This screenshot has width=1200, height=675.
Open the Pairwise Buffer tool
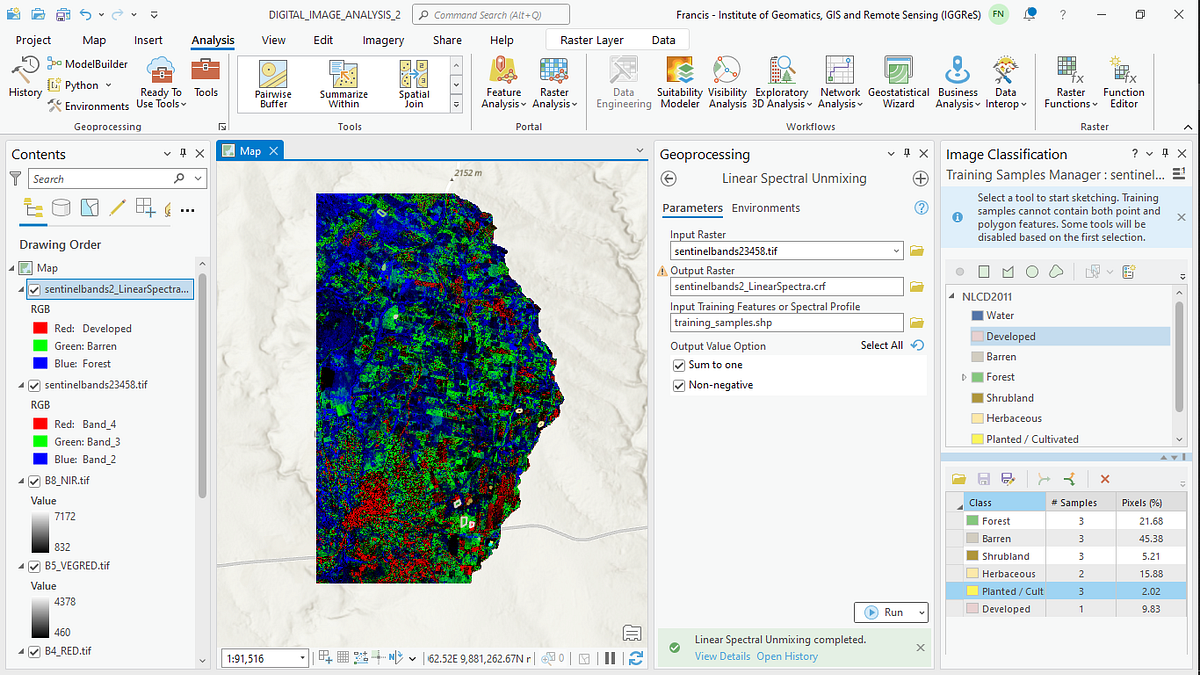point(273,84)
